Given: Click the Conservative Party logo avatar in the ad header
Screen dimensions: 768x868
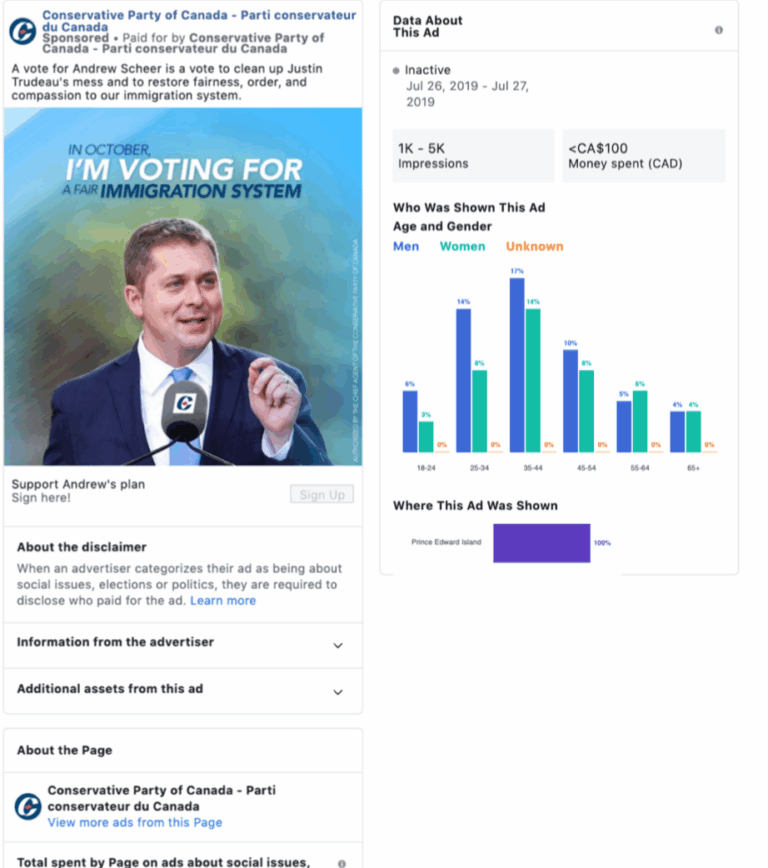Looking at the screenshot, I should tap(23, 31).
